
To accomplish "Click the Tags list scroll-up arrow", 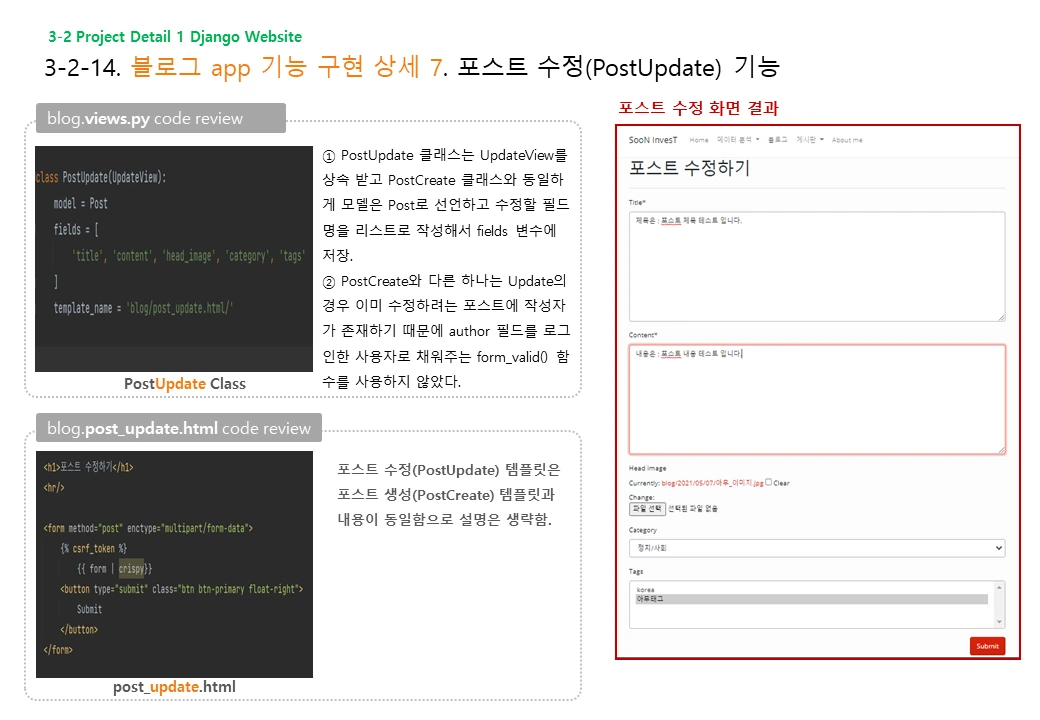I will pos(999,587).
